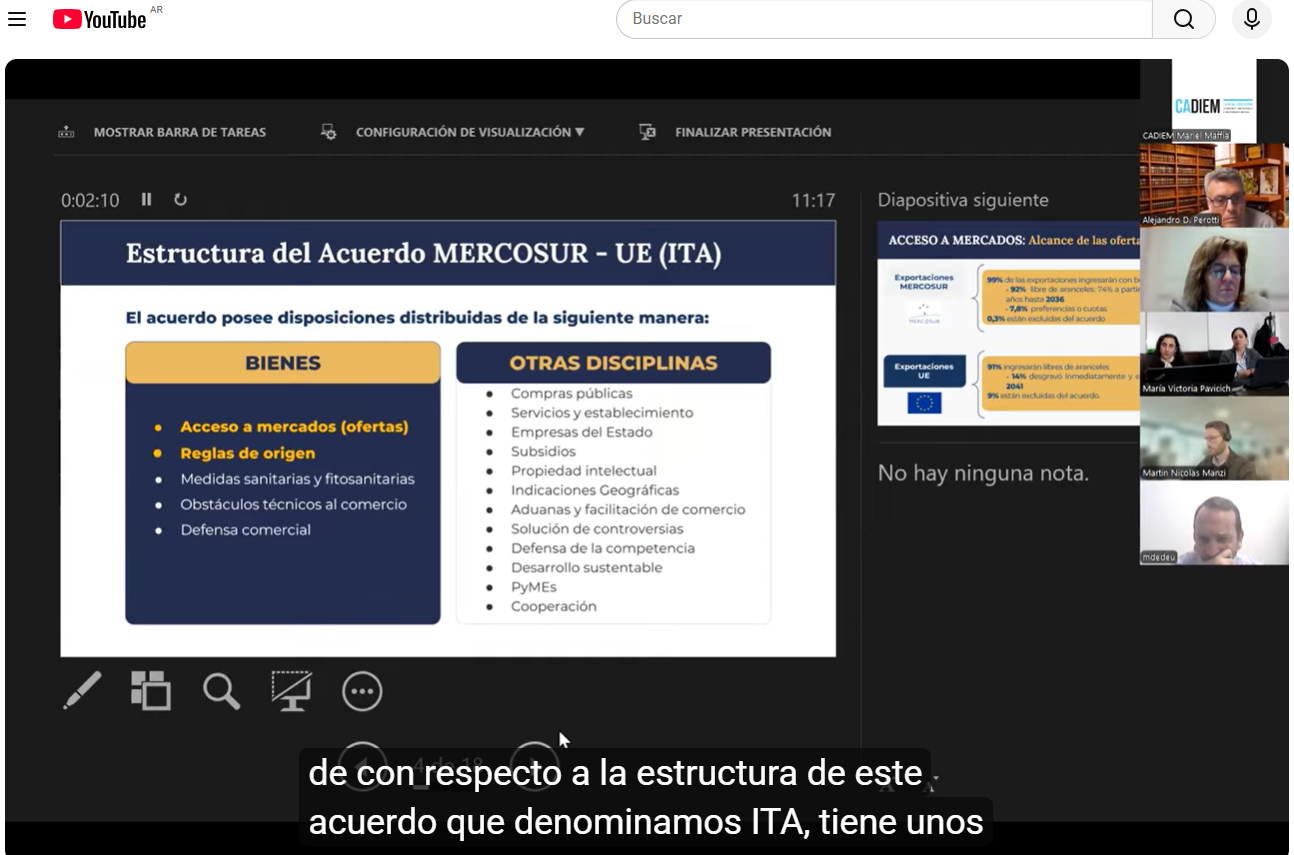Image resolution: width=1294 pixels, height=855 pixels.
Task: Click 'PyMEs' list item
Action: click(x=534, y=587)
